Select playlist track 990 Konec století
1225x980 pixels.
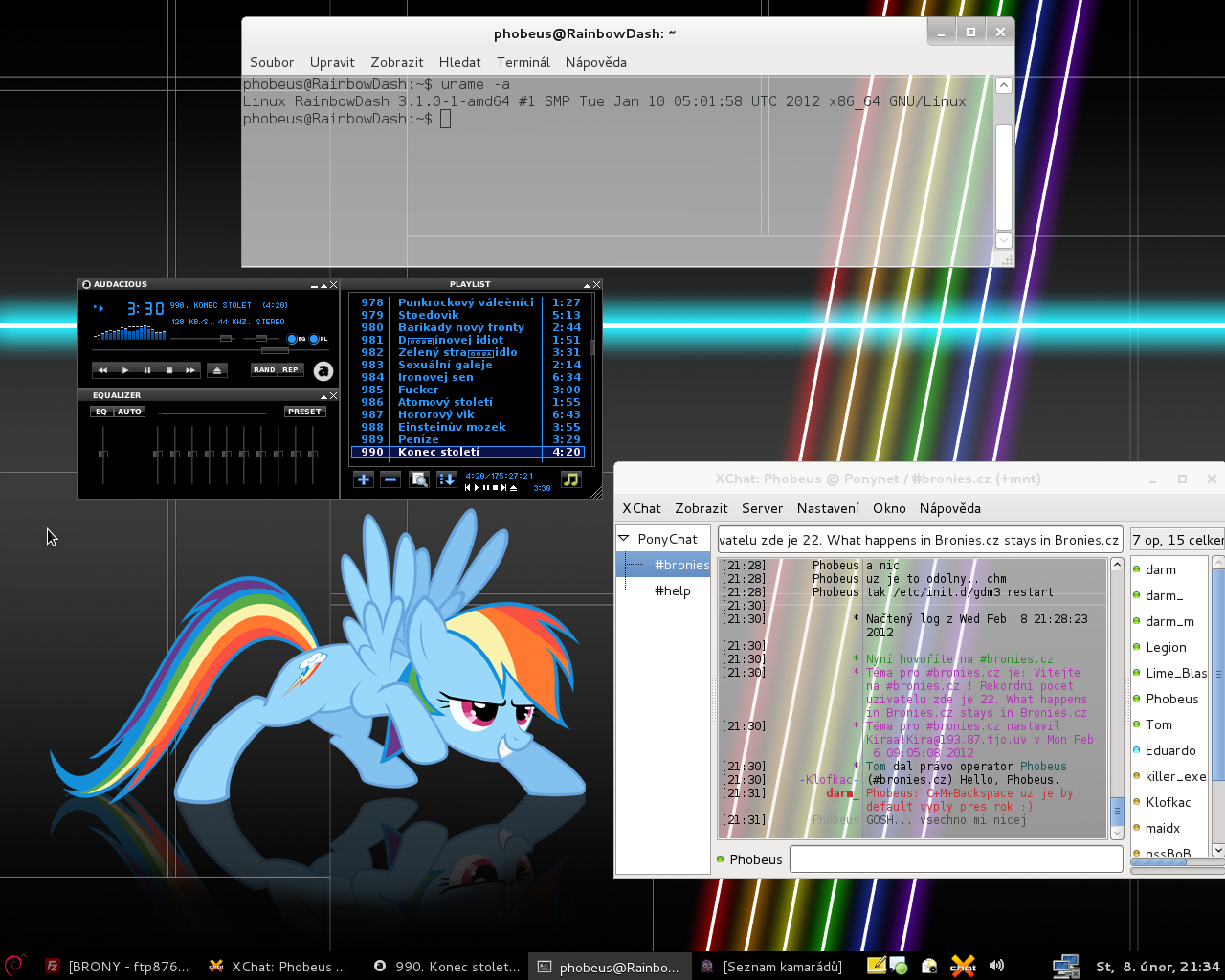click(x=470, y=452)
